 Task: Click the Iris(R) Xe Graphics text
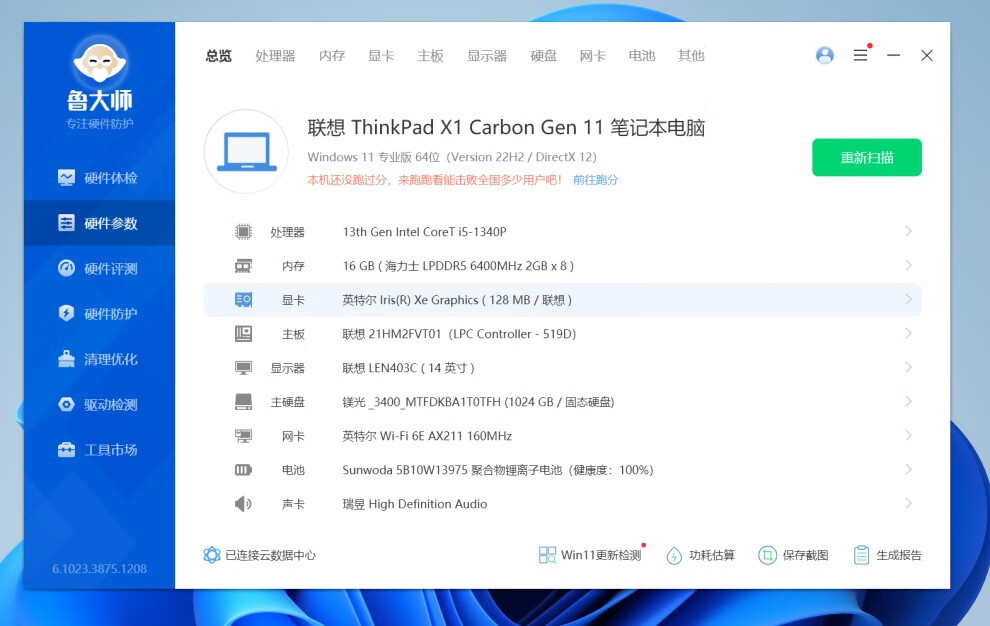pyautogui.click(x=457, y=300)
